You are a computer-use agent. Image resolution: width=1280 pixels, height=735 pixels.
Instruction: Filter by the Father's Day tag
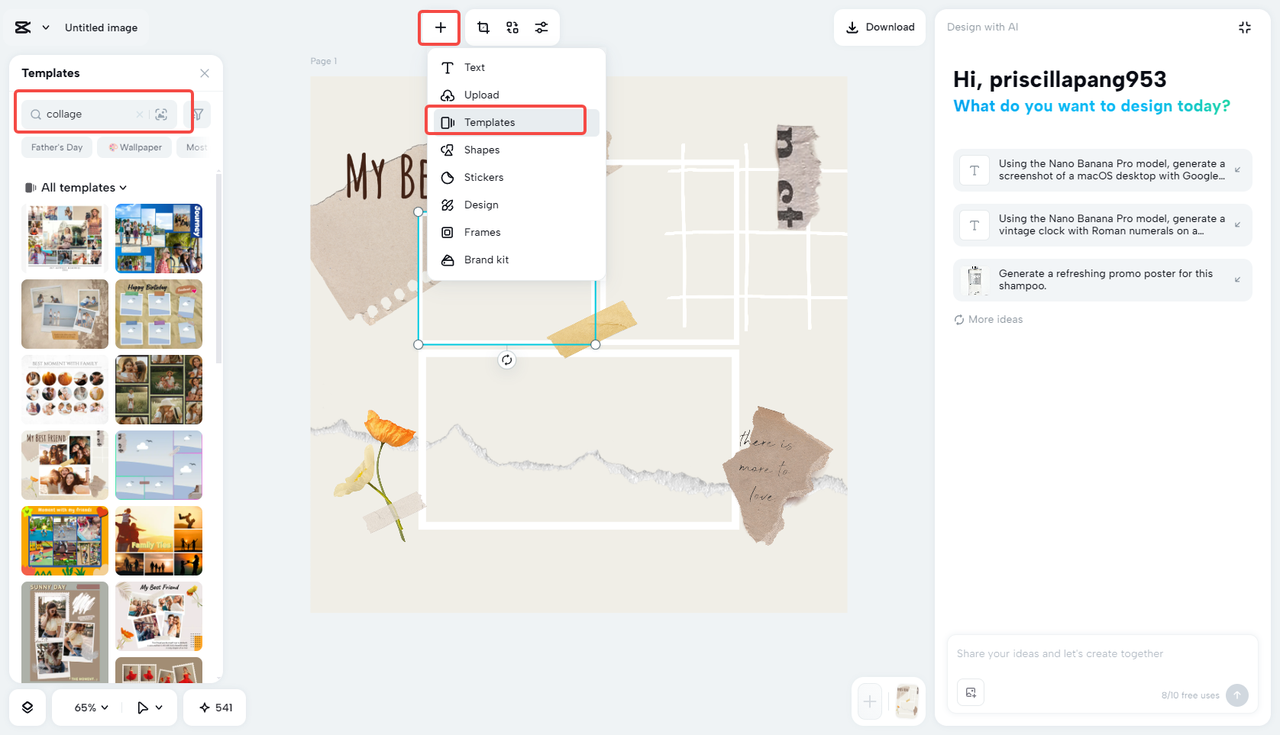57,148
